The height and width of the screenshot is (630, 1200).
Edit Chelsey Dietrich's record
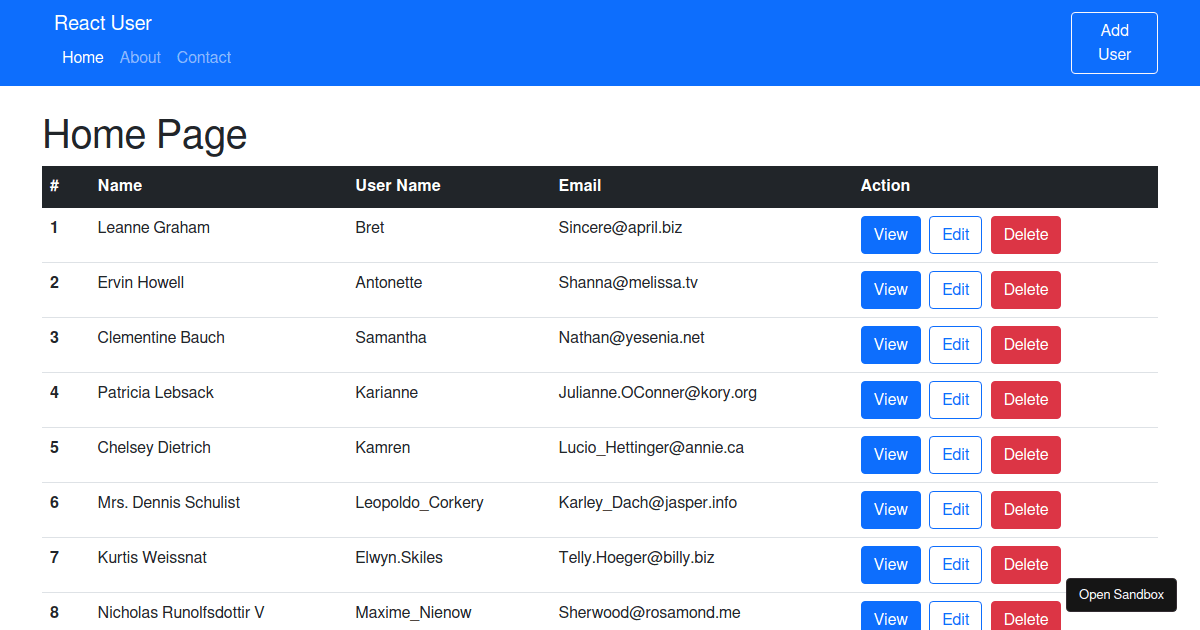(x=955, y=454)
